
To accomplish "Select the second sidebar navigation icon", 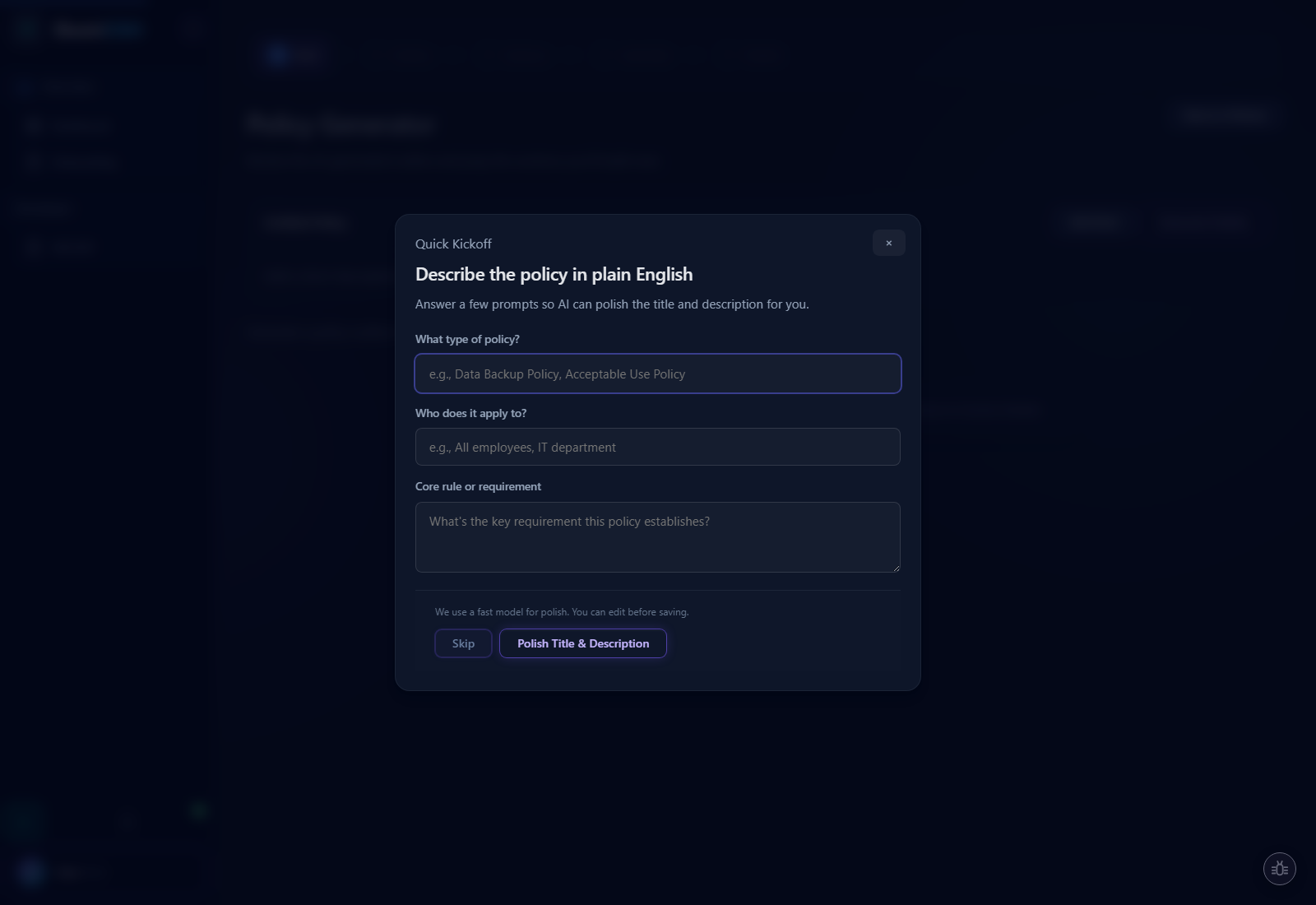I will click(35, 125).
